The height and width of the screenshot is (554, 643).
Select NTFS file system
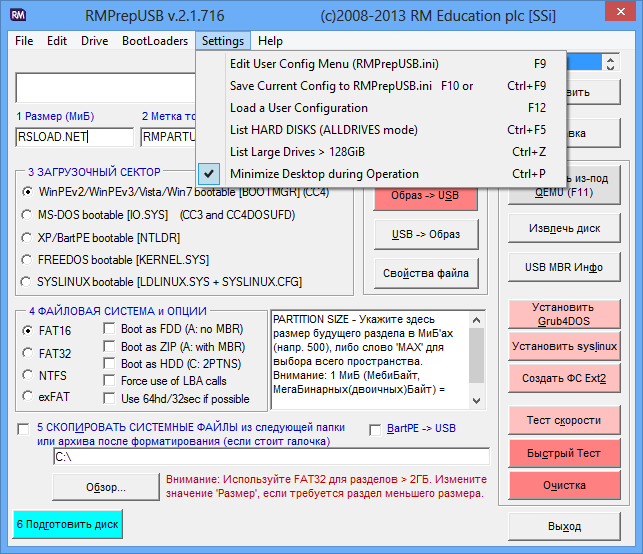(x=27, y=375)
